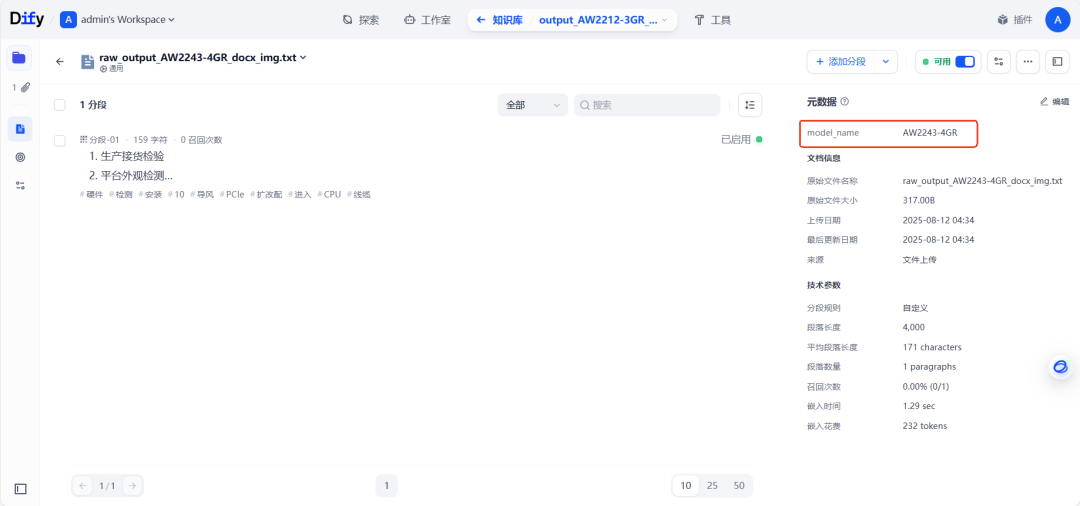Click the #线缆 keyword tag

359,194
